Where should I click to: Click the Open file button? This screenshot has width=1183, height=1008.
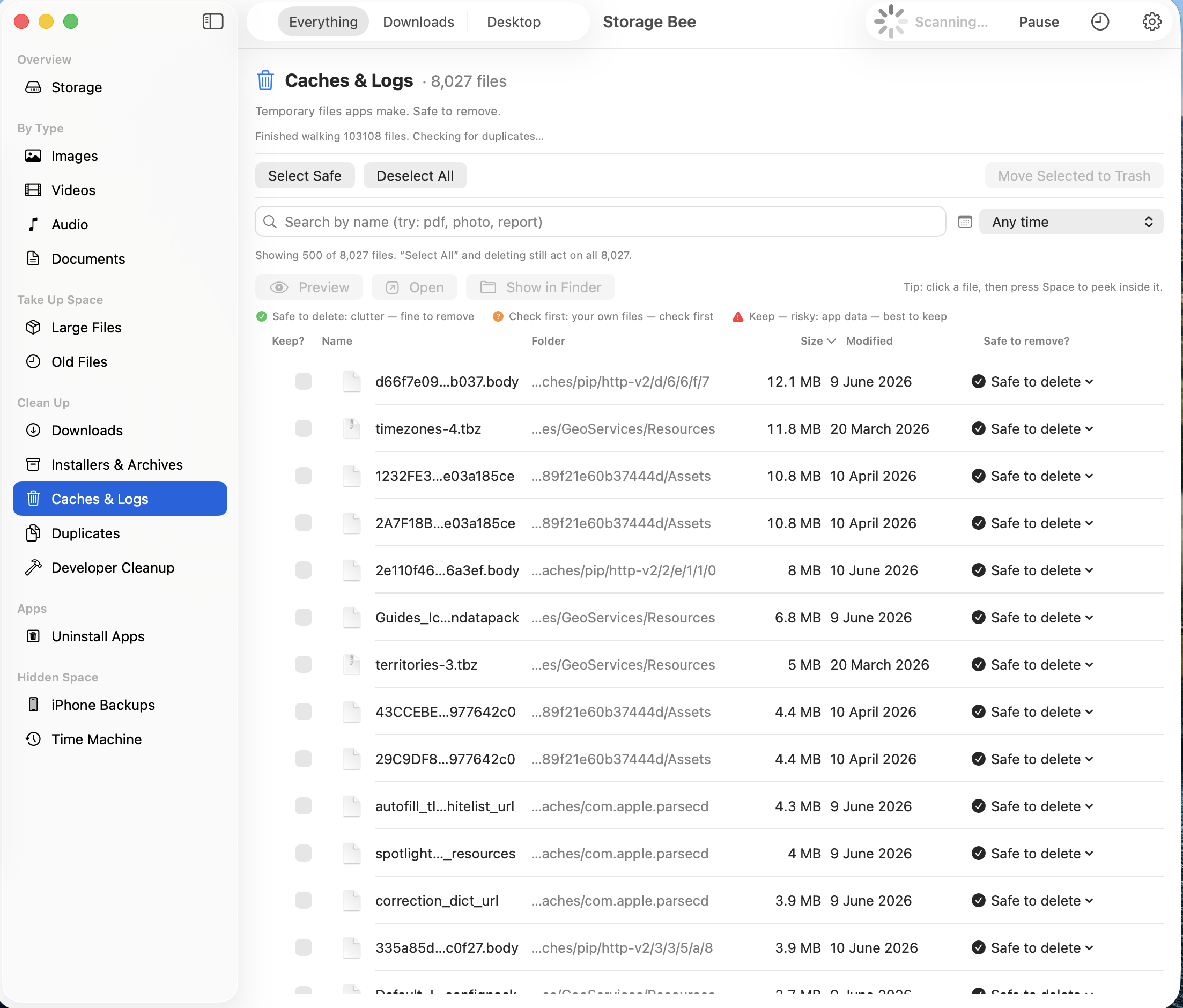[415, 286]
